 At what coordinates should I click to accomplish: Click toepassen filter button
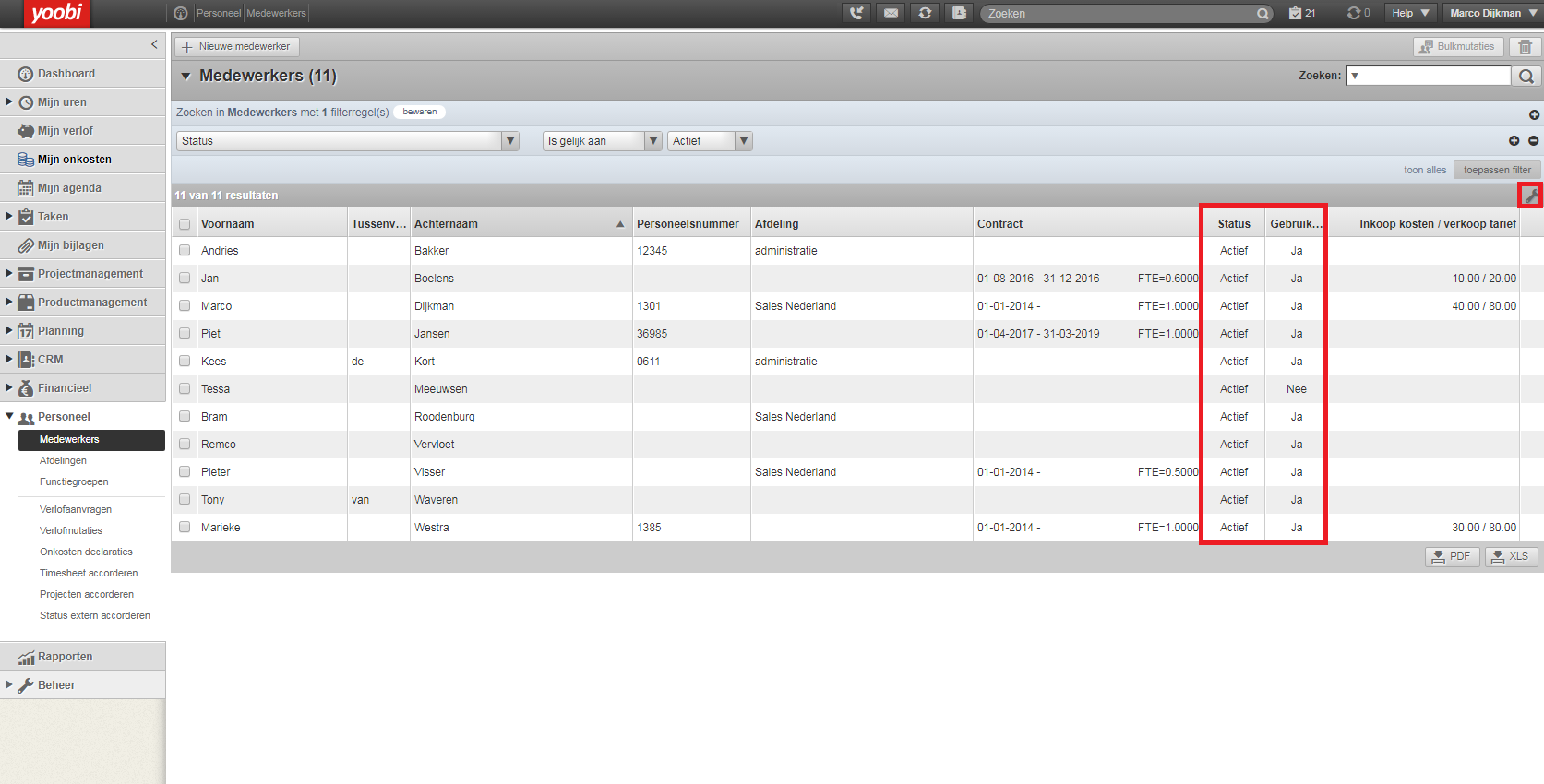click(1497, 170)
